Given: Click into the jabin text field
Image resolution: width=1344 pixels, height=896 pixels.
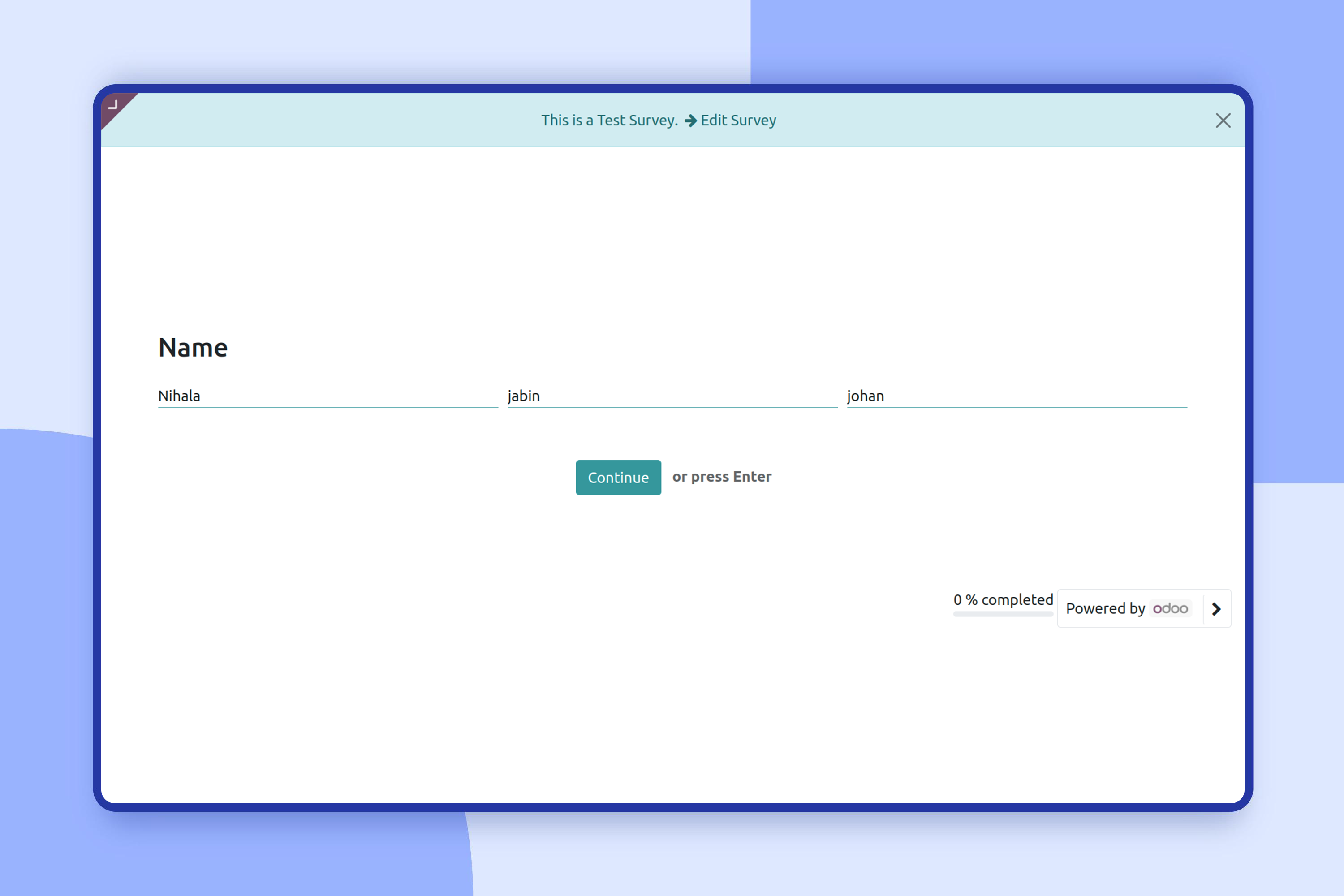Looking at the screenshot, I should coord(672,396).
